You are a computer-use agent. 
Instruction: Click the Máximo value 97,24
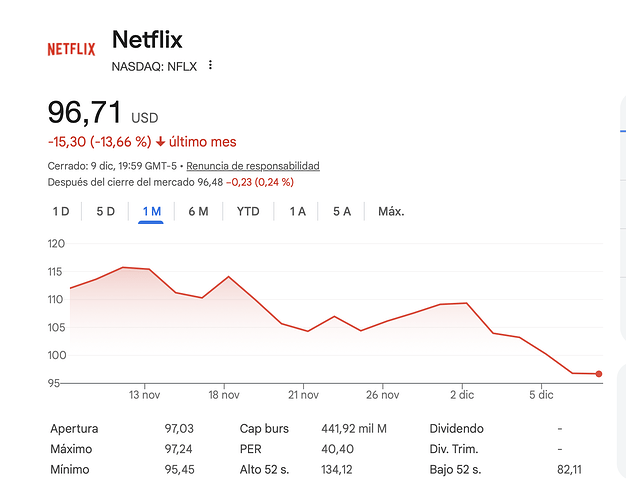point(178,449)
